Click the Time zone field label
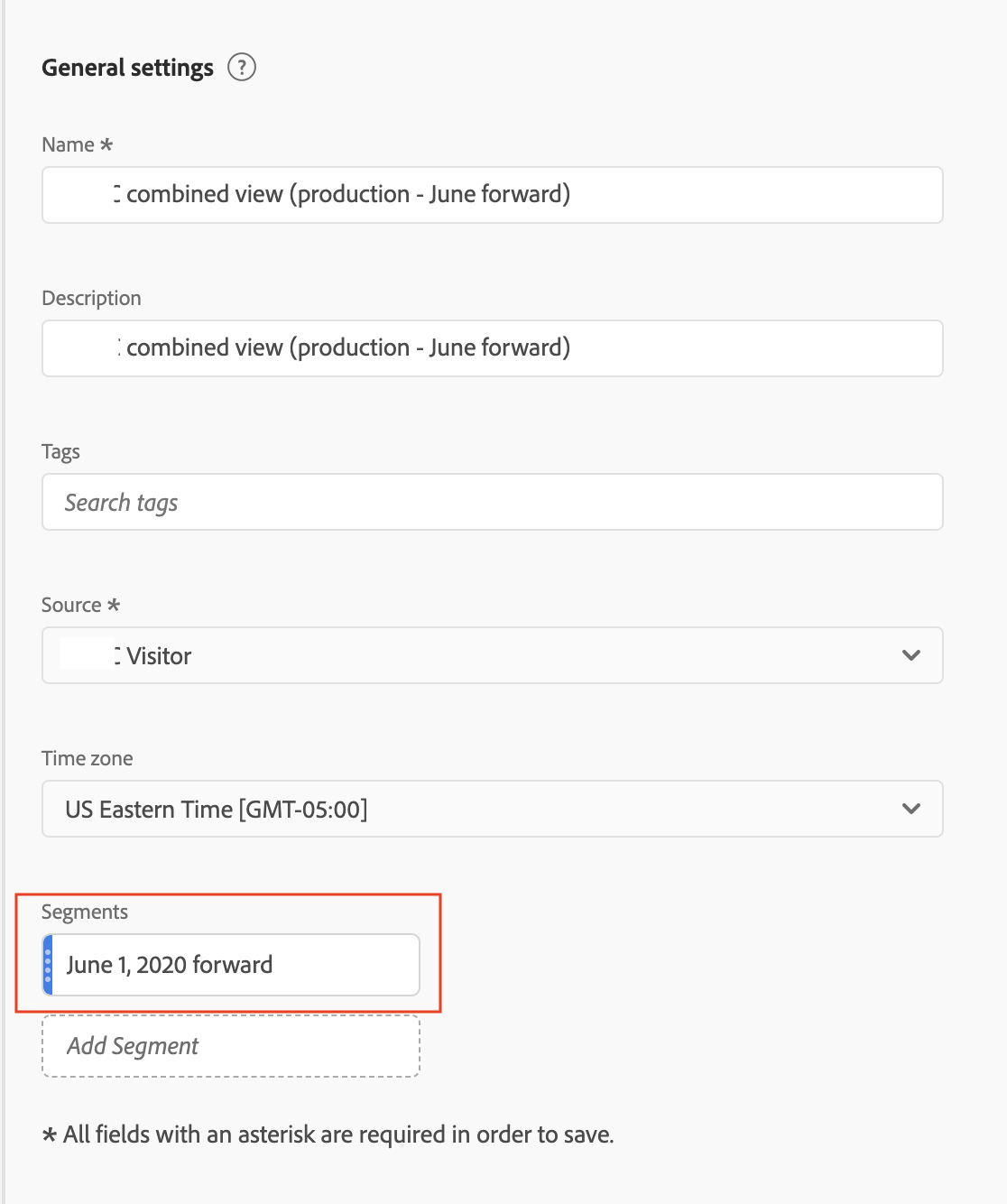 point(87,758)
